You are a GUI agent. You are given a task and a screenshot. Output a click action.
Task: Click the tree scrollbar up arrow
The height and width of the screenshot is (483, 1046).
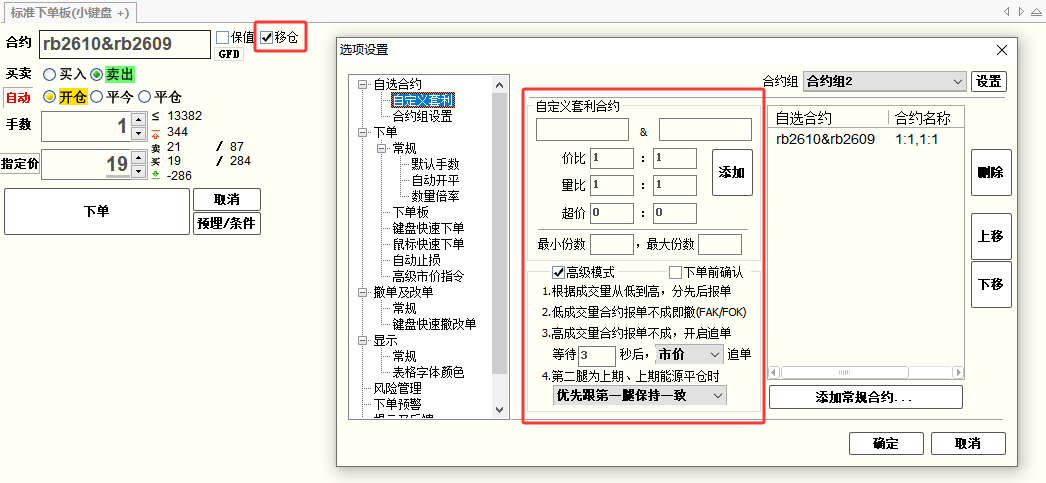point(500,83)
